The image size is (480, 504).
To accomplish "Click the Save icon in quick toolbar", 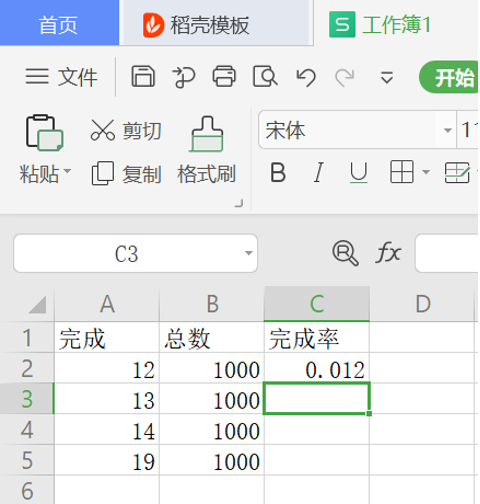I will coord(143,77).
